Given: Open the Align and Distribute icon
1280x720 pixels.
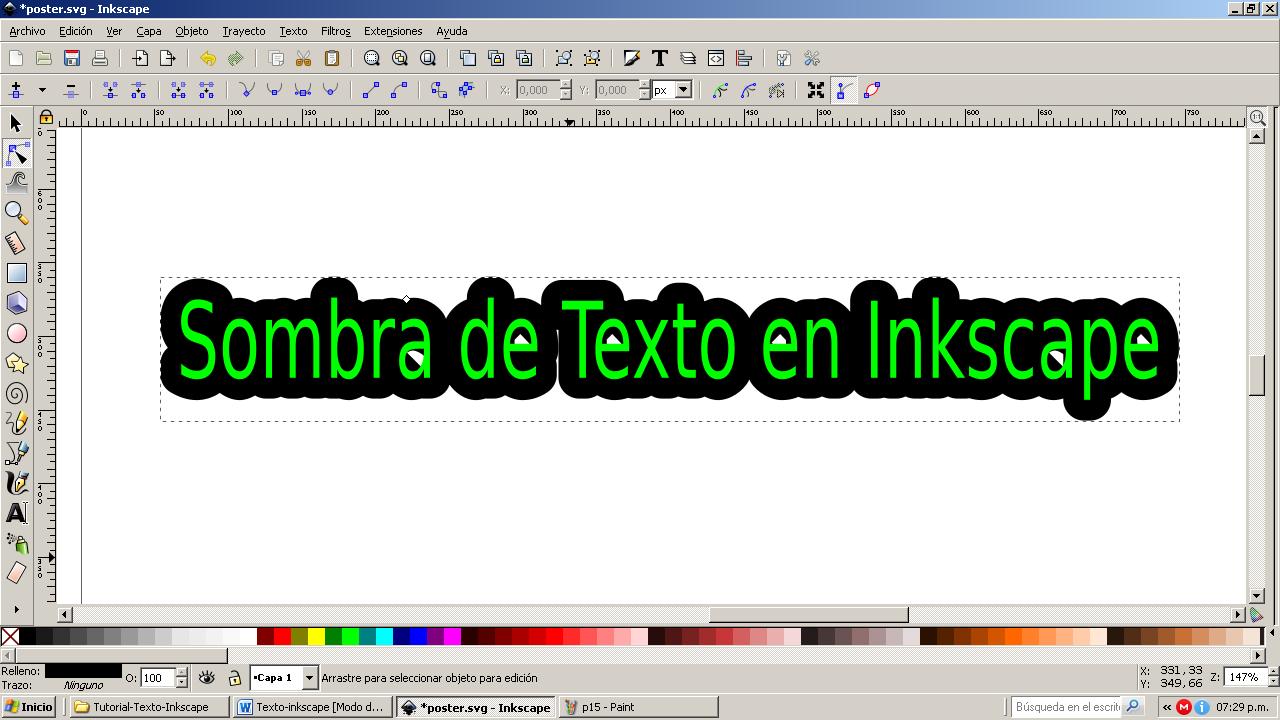Looking at the screenshot, I should pos(744,59).
